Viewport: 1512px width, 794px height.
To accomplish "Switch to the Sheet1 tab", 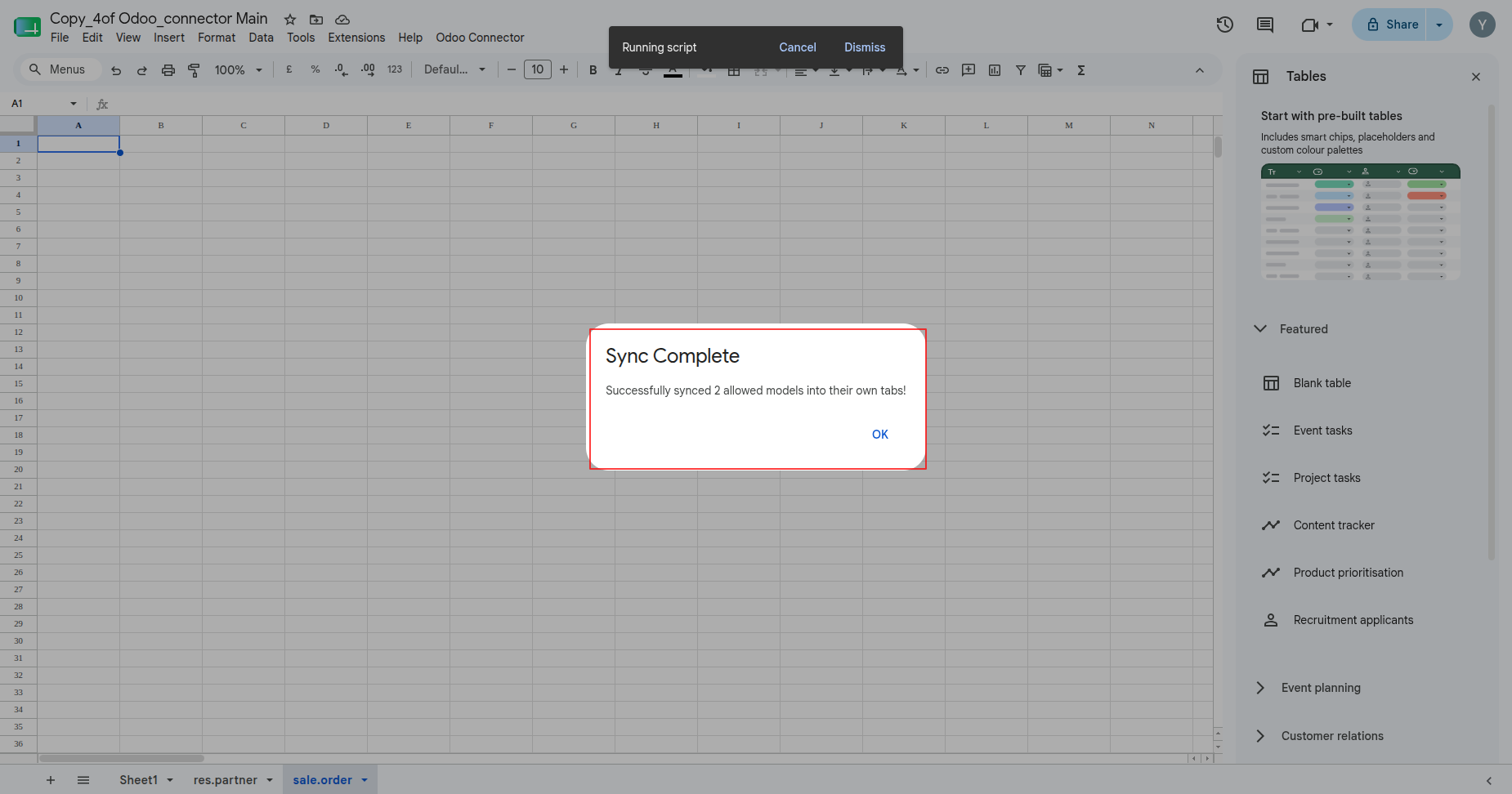I will 138,780.
